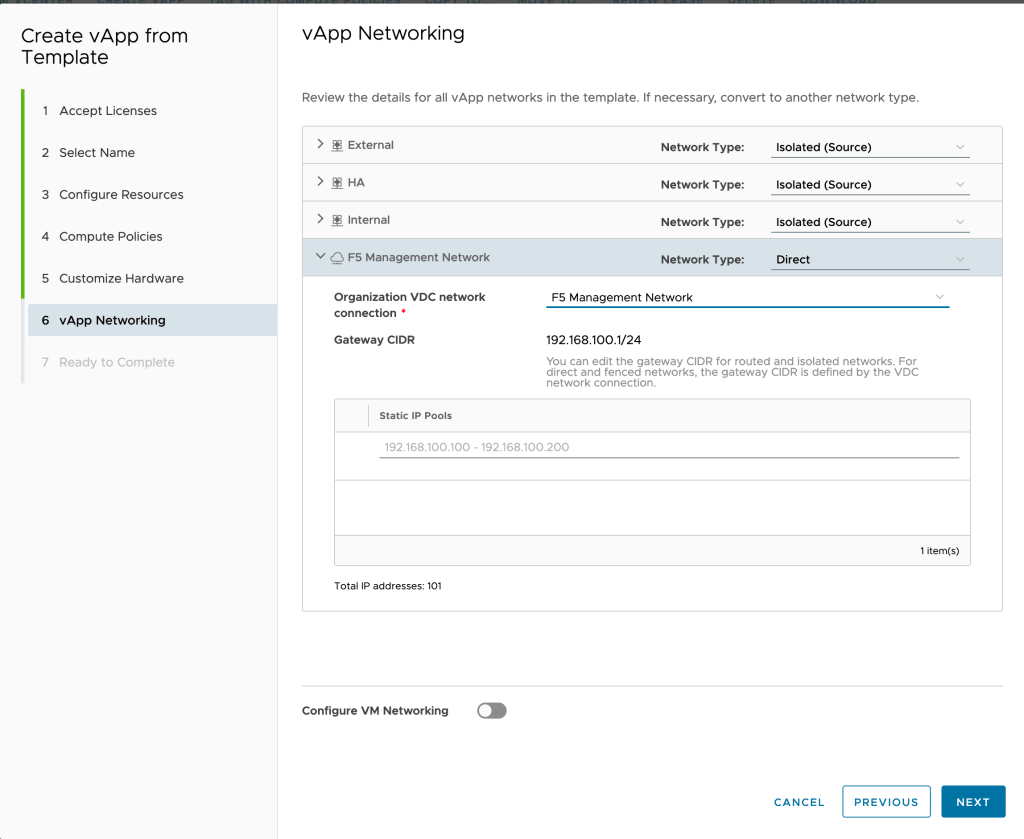1024x839 pixels.
Task: Open Network Type dropdown for Internal
Action: coord(871,222)
